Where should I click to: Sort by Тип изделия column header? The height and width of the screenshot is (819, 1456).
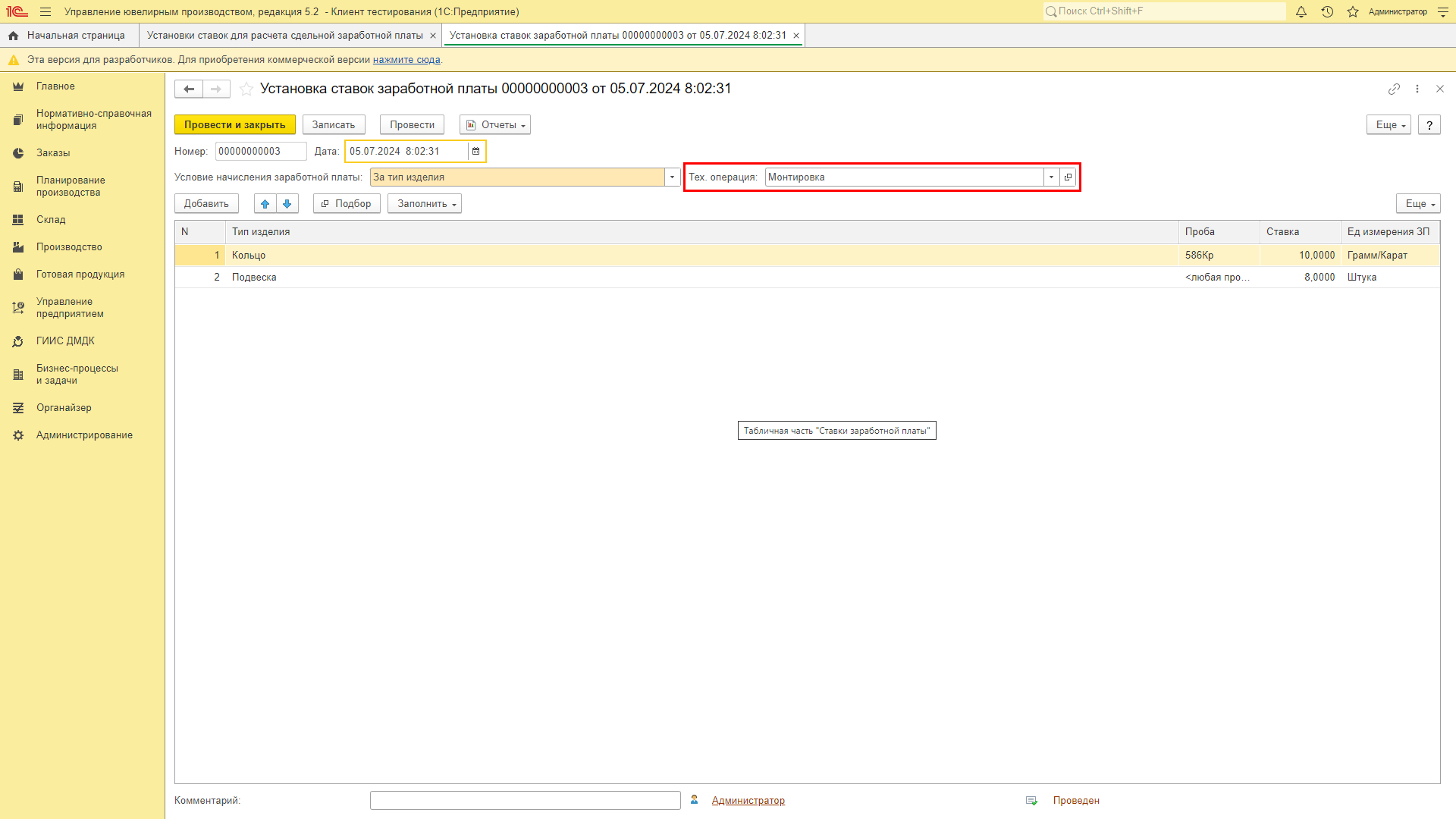(702, 232)
